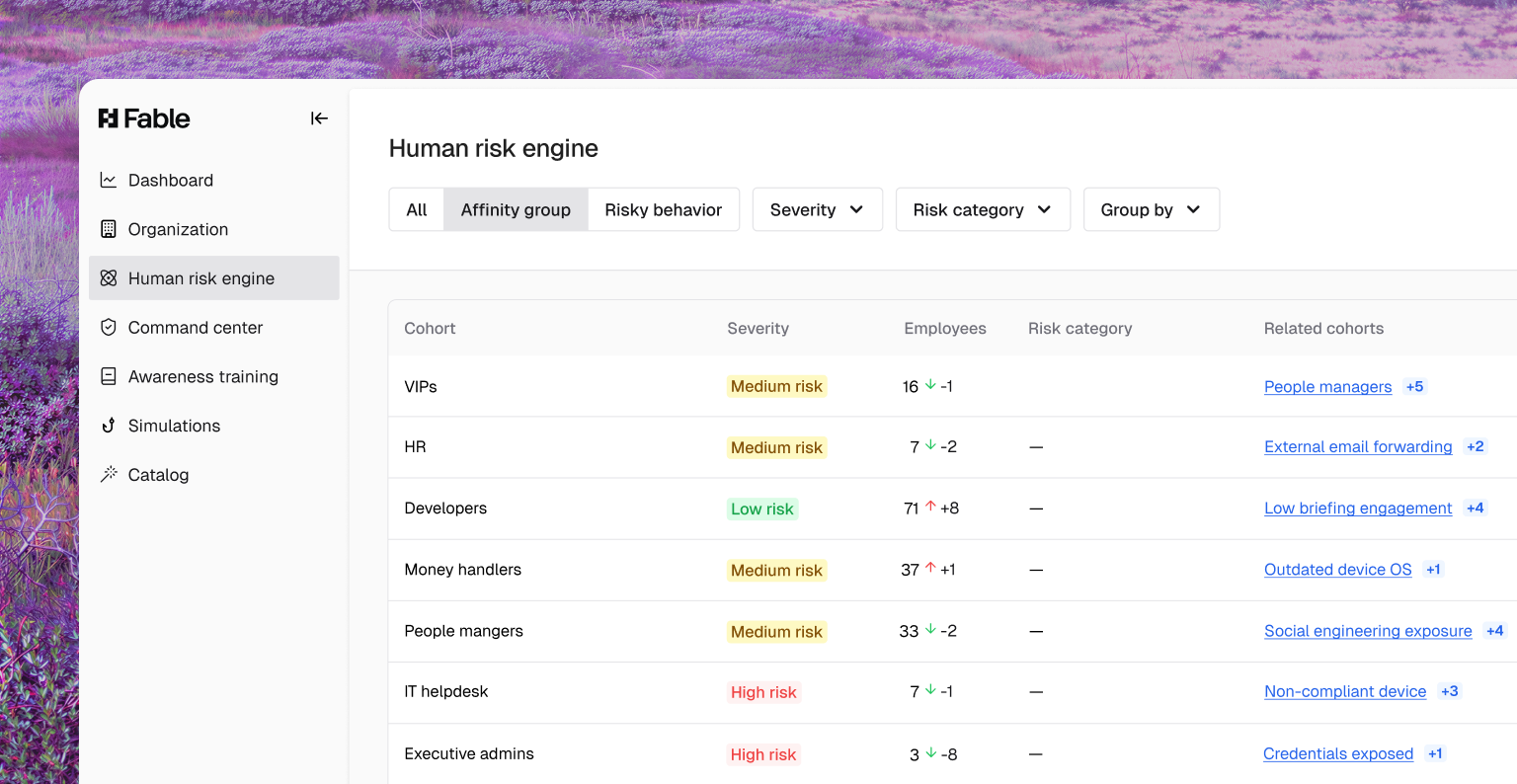Viewport: 1517px width, 784px height.
Task: Expand the Group by dropdown
Action: 1151,209
